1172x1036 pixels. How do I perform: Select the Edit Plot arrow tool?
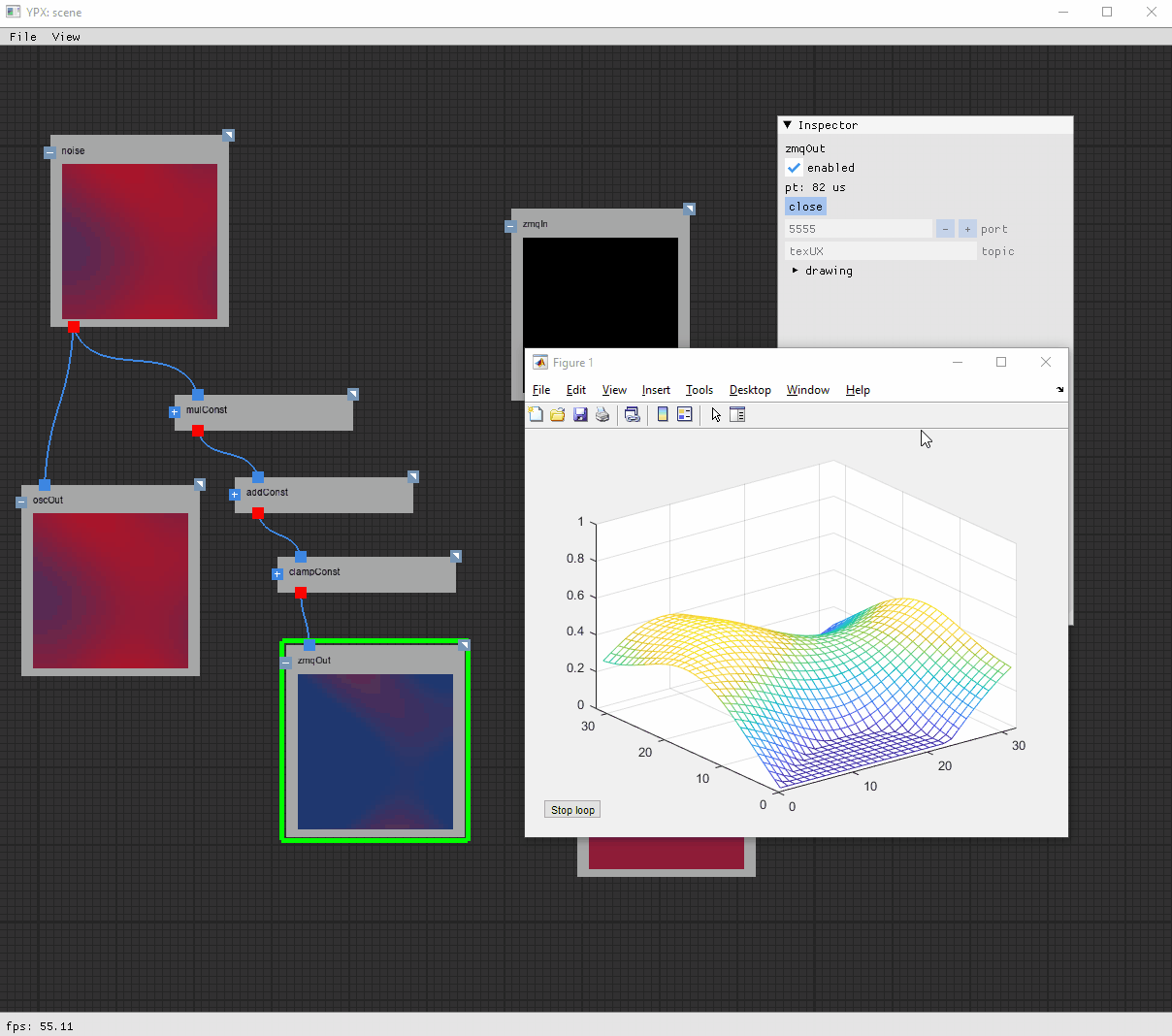(716, 414)
